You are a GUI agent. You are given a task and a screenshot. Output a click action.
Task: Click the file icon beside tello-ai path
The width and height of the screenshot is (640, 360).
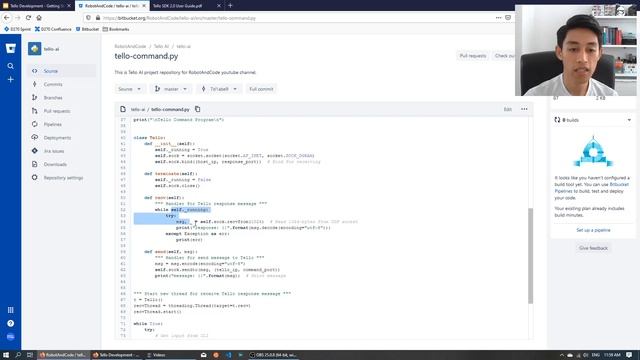[x=123, y=109]
